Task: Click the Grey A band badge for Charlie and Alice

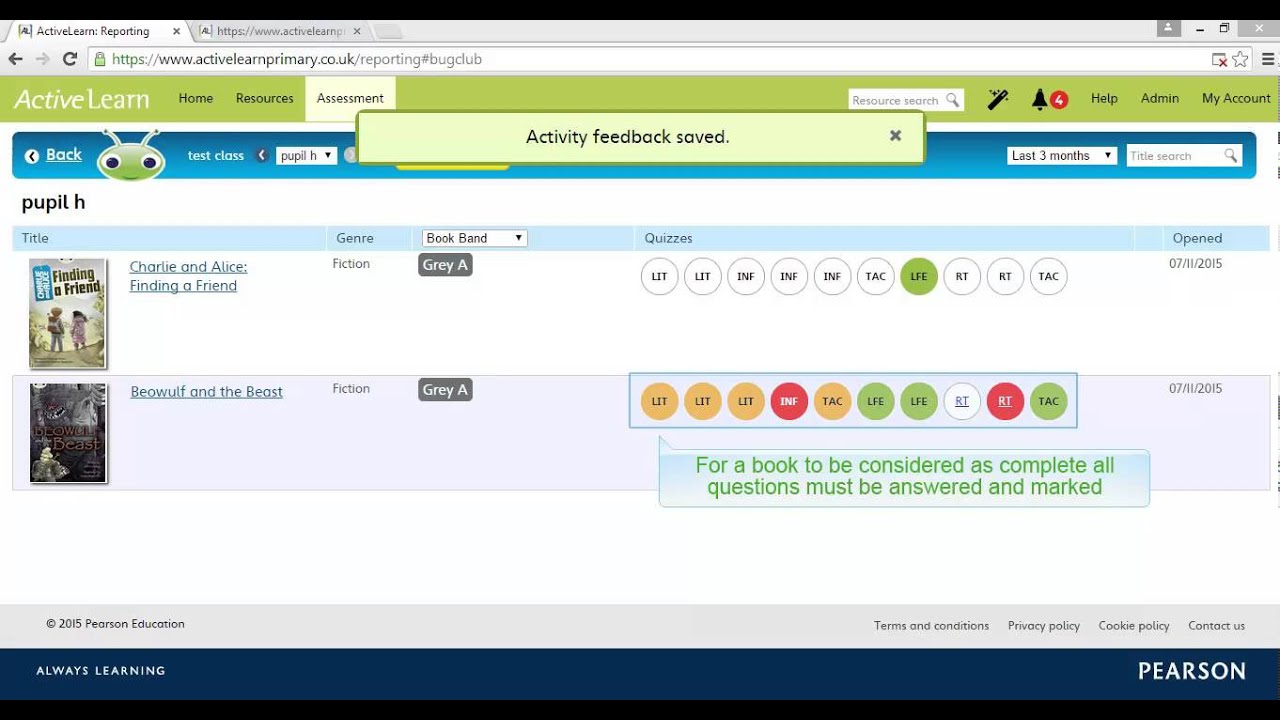Action: click(x=445, y=265)
